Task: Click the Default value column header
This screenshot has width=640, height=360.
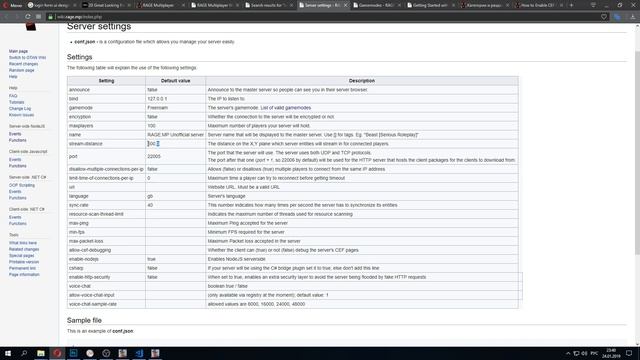Action: pyautogui.click(x=176, y=81)
